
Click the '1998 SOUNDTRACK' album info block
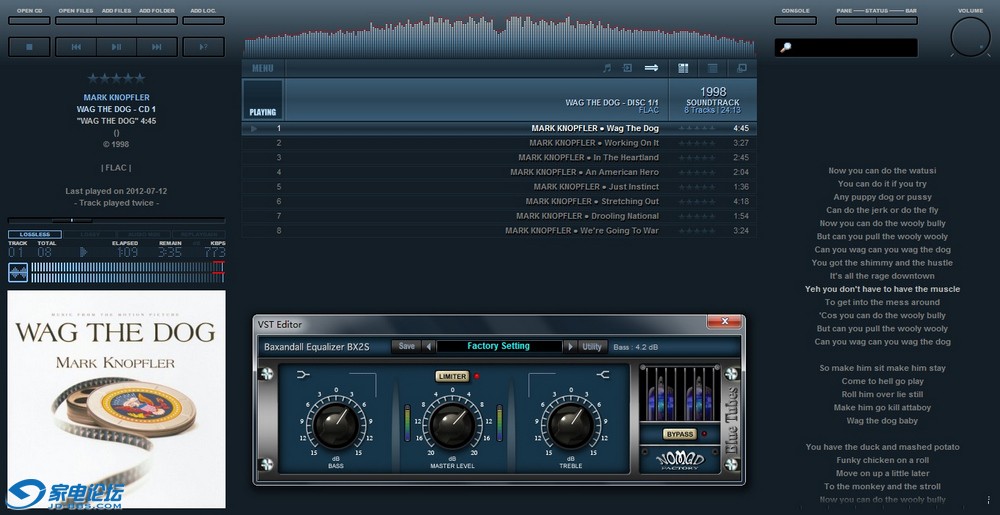(x=712, y=100)
